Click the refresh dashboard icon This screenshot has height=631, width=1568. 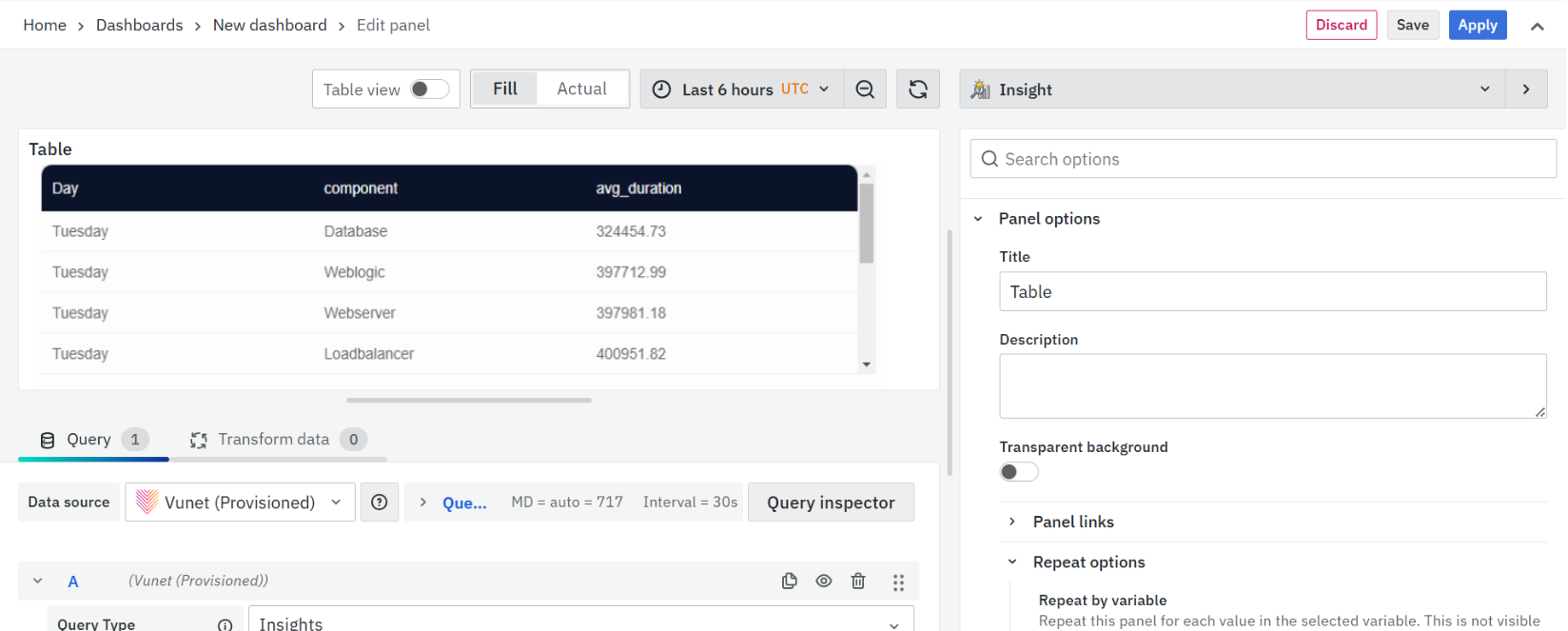[918, 89]
